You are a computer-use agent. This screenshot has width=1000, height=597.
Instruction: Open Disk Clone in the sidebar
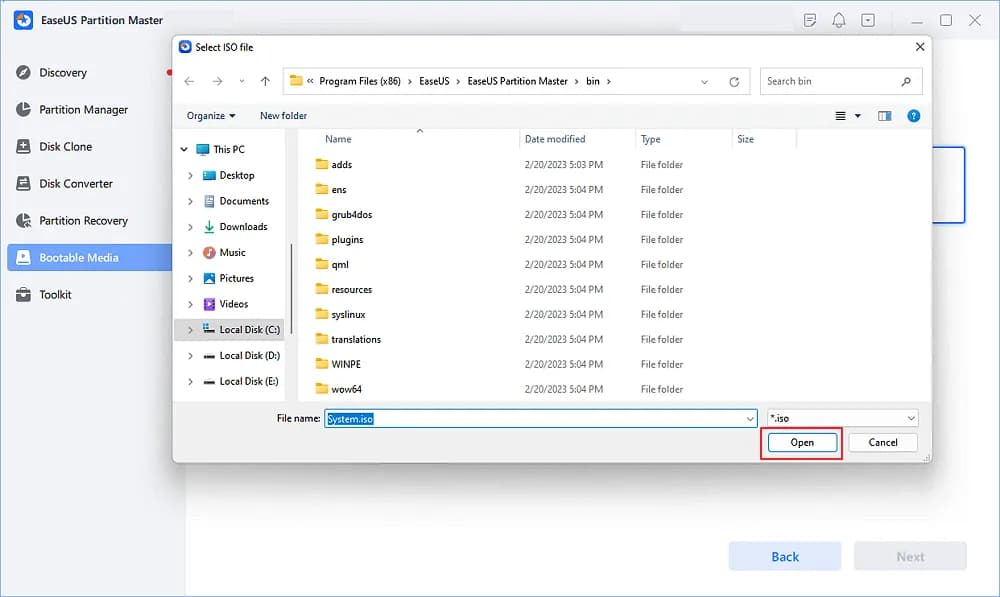(65, 147)
